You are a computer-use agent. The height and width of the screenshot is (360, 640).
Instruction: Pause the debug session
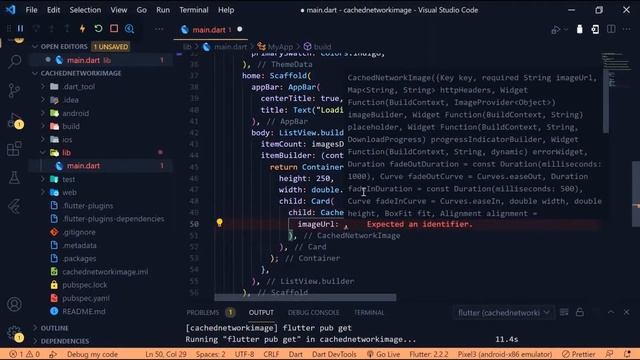20,29
